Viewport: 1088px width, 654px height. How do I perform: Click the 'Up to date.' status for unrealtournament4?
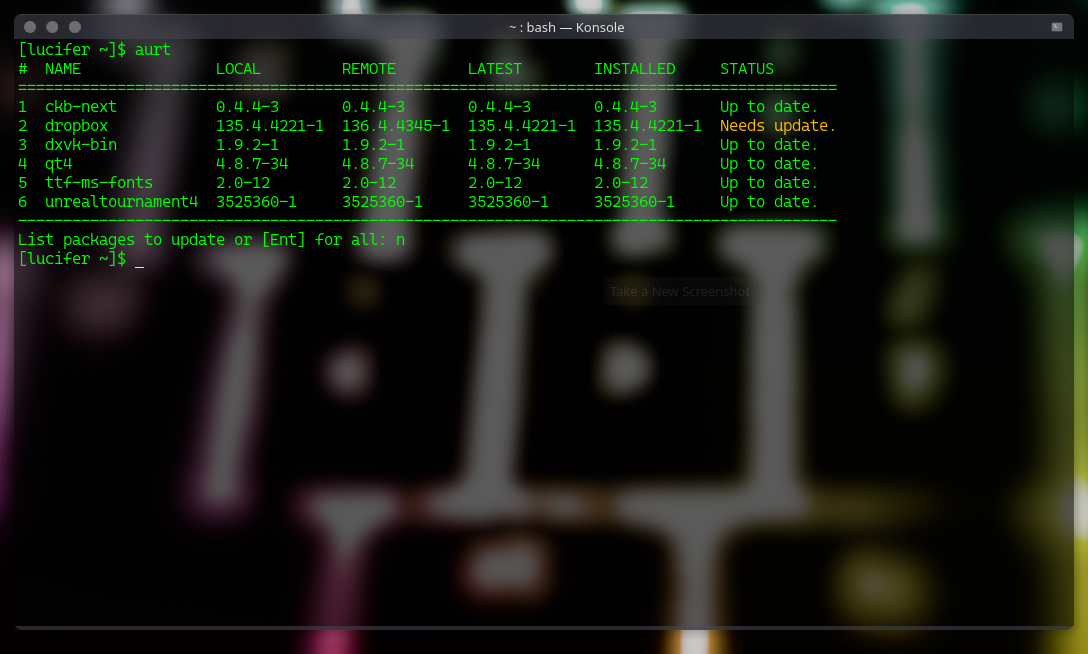pos(769,202)
